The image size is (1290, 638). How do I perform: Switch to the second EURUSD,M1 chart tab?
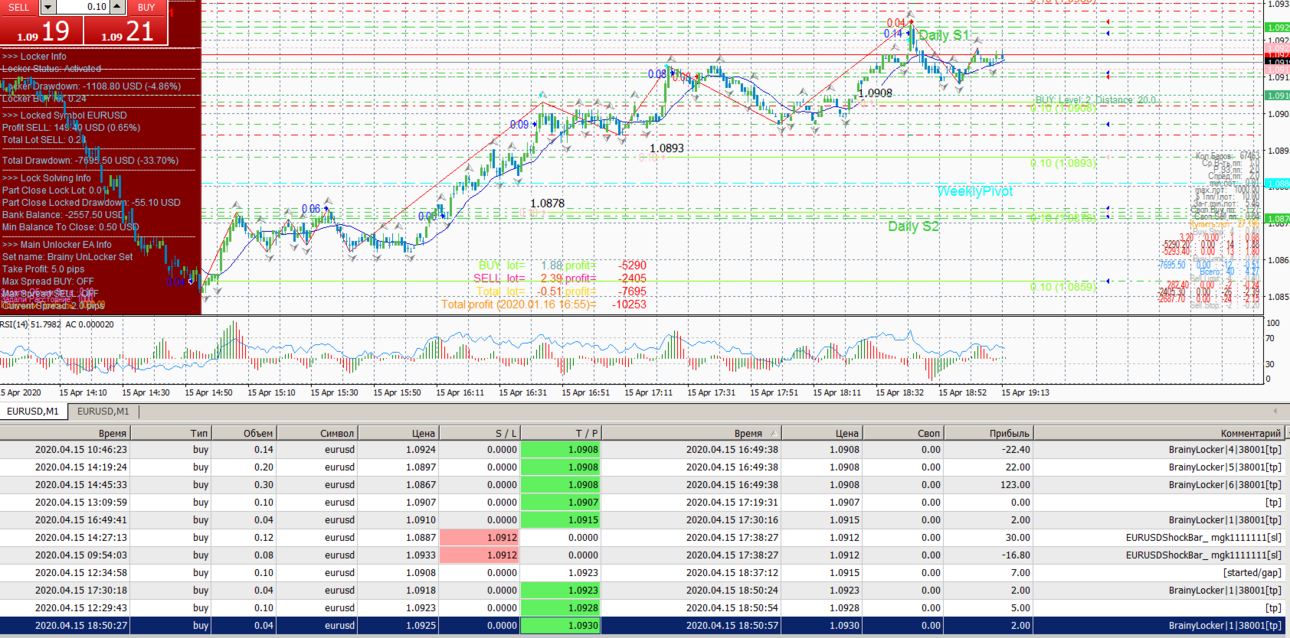point(104,411)
